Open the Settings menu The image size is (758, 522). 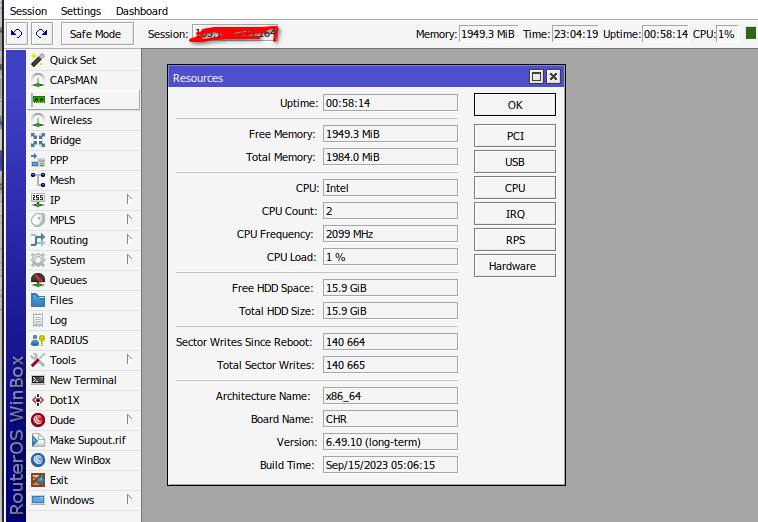[x=81, y=11]
